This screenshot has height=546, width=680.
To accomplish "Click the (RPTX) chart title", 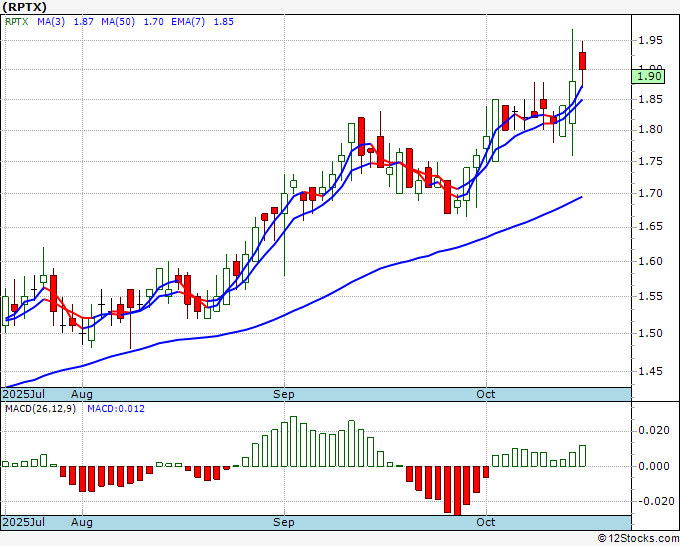I will coord(24,7).
